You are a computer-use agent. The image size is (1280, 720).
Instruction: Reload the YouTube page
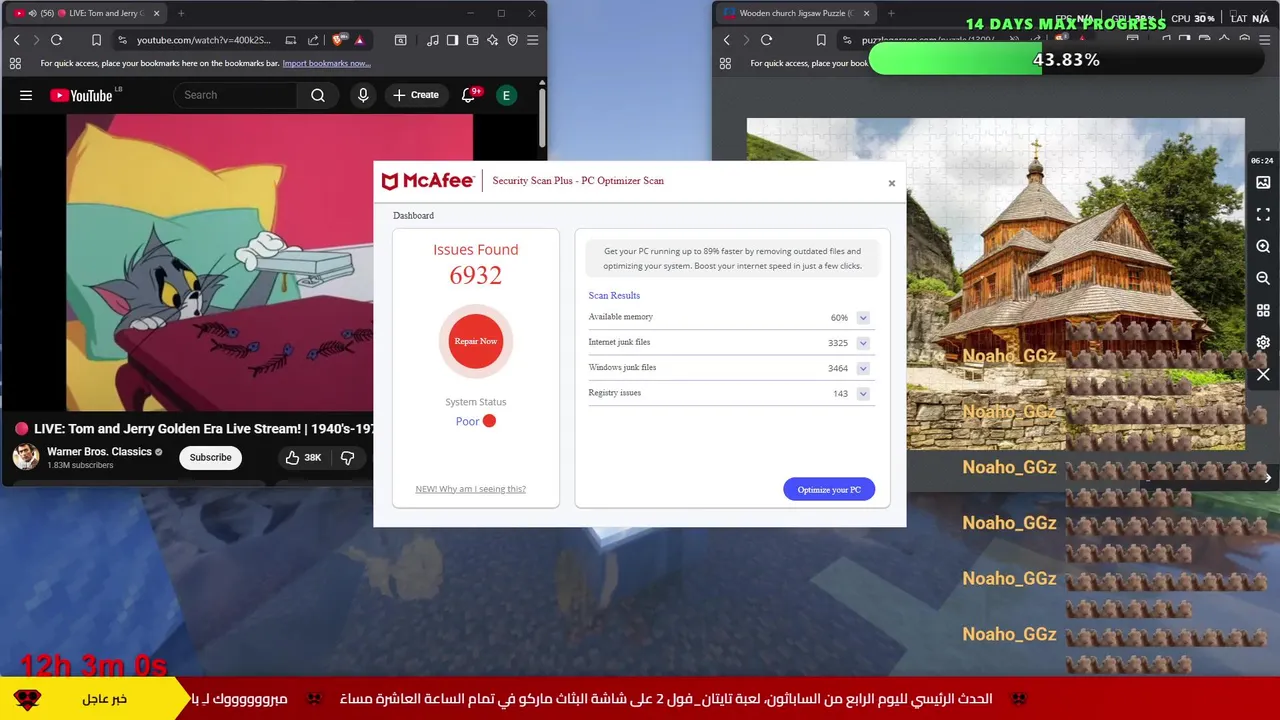57,40
